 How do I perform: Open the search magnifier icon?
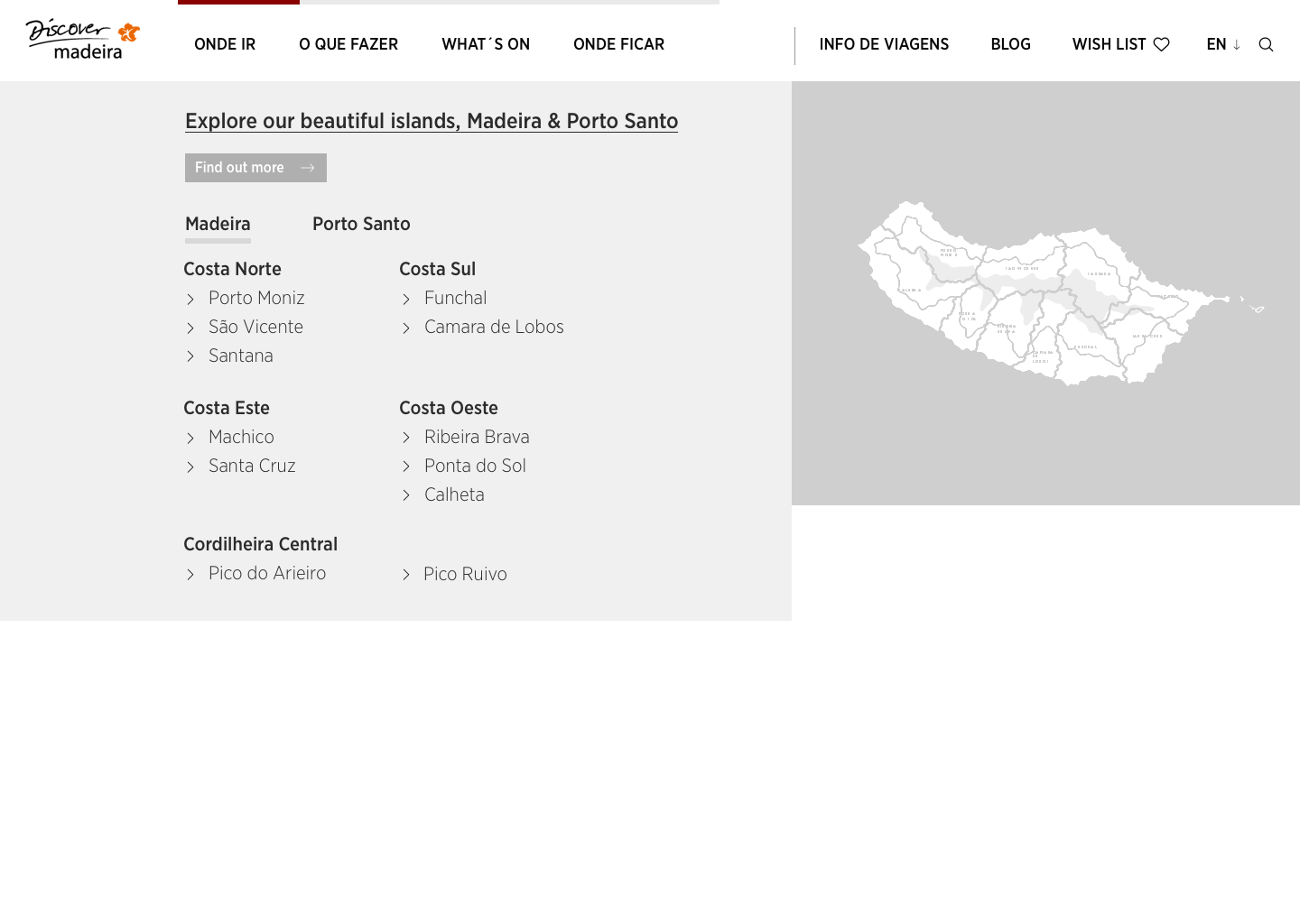(x=1266, y=45)
